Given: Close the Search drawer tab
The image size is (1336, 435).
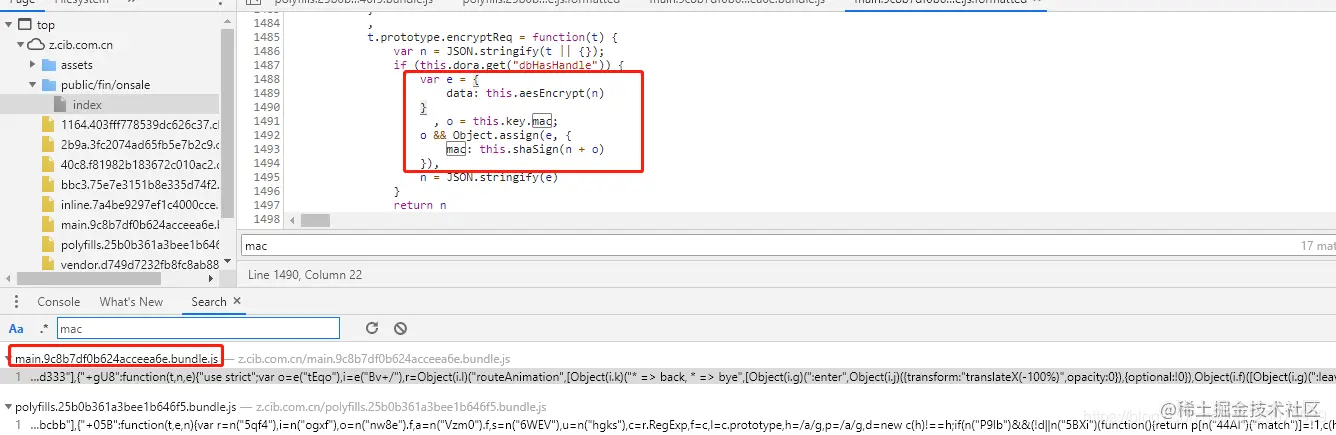Looking at the screenshot, I should tap(237, 301).
